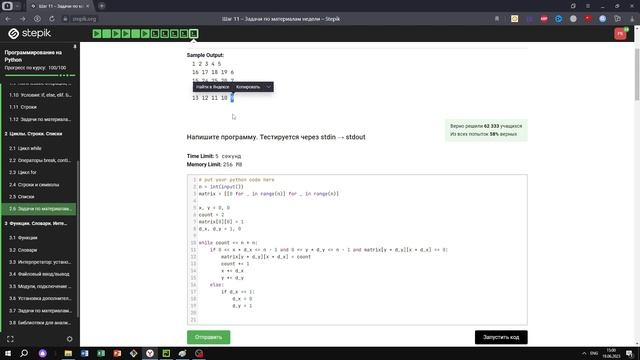This screenshot has height=360, width=640.
Task: Submit solution with Отправить button
Action: [x=209, y=337]
